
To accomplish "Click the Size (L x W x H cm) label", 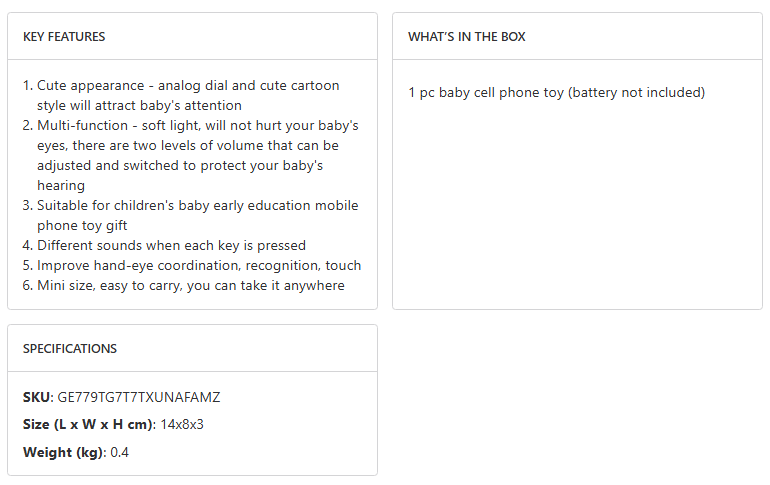I will [x=88, y=425].
